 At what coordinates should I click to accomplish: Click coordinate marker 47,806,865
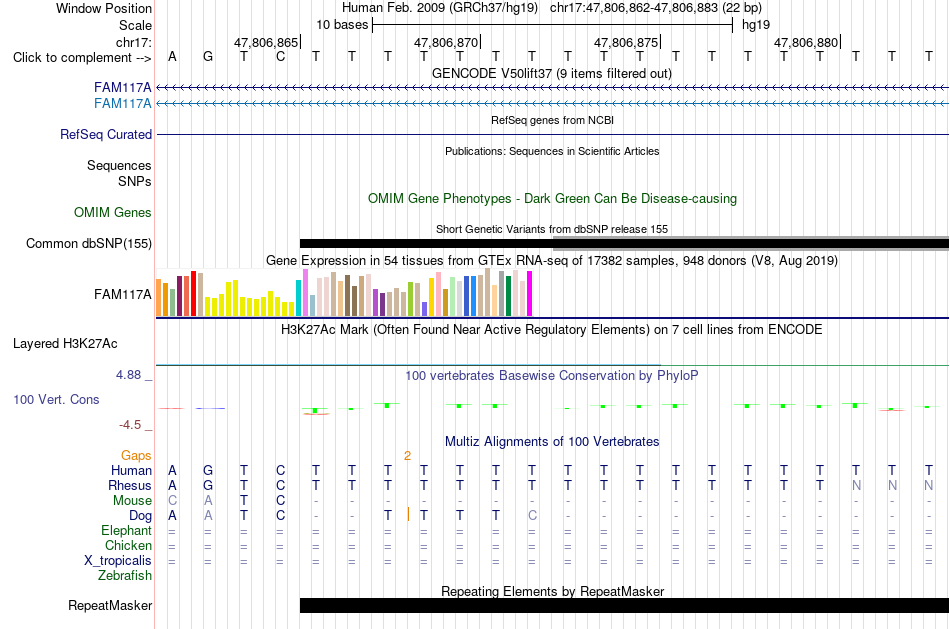pos(266,42)
